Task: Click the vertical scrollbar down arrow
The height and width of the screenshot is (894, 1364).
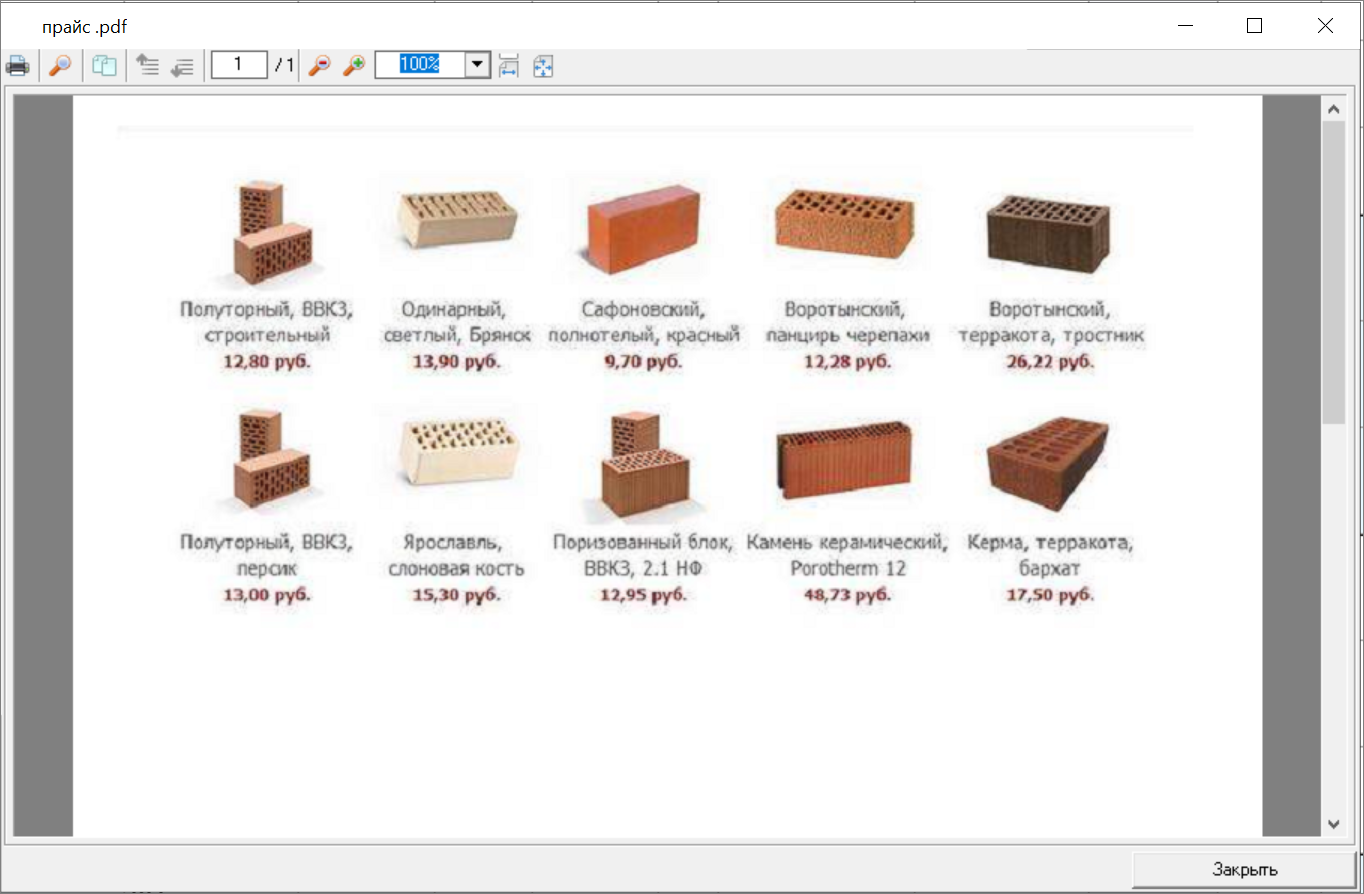Action: tap(1333, 823)
